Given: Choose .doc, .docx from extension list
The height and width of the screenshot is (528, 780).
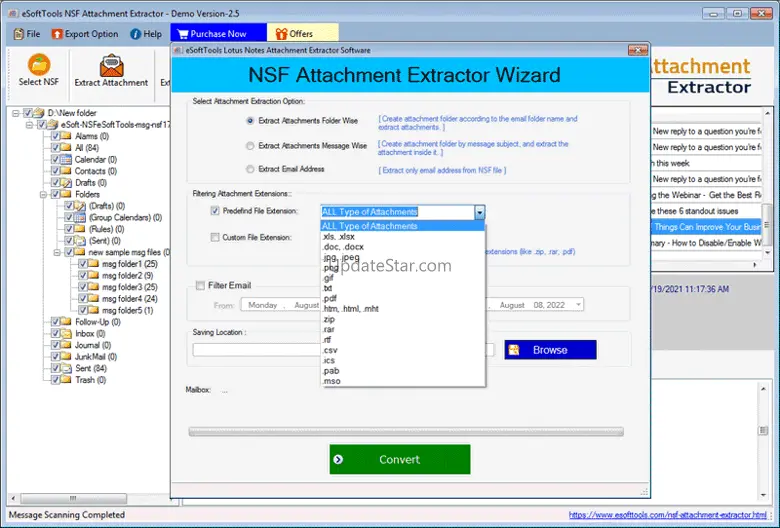Looking at the screenshot, I should 403,247.
